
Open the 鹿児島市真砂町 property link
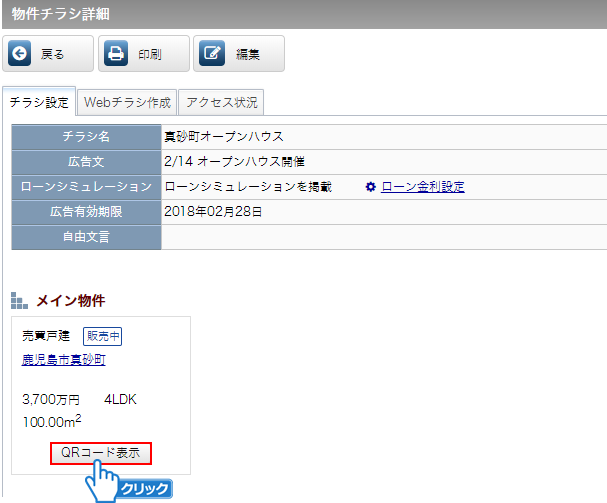pos(63,360)
